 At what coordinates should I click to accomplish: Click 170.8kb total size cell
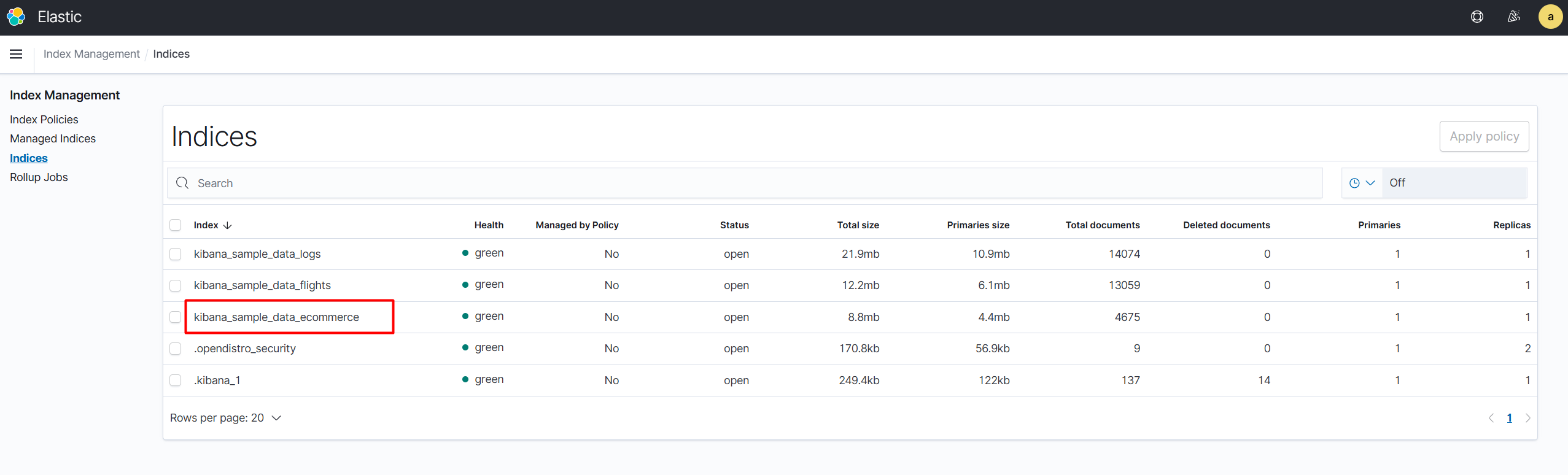(x=859, y=349)
